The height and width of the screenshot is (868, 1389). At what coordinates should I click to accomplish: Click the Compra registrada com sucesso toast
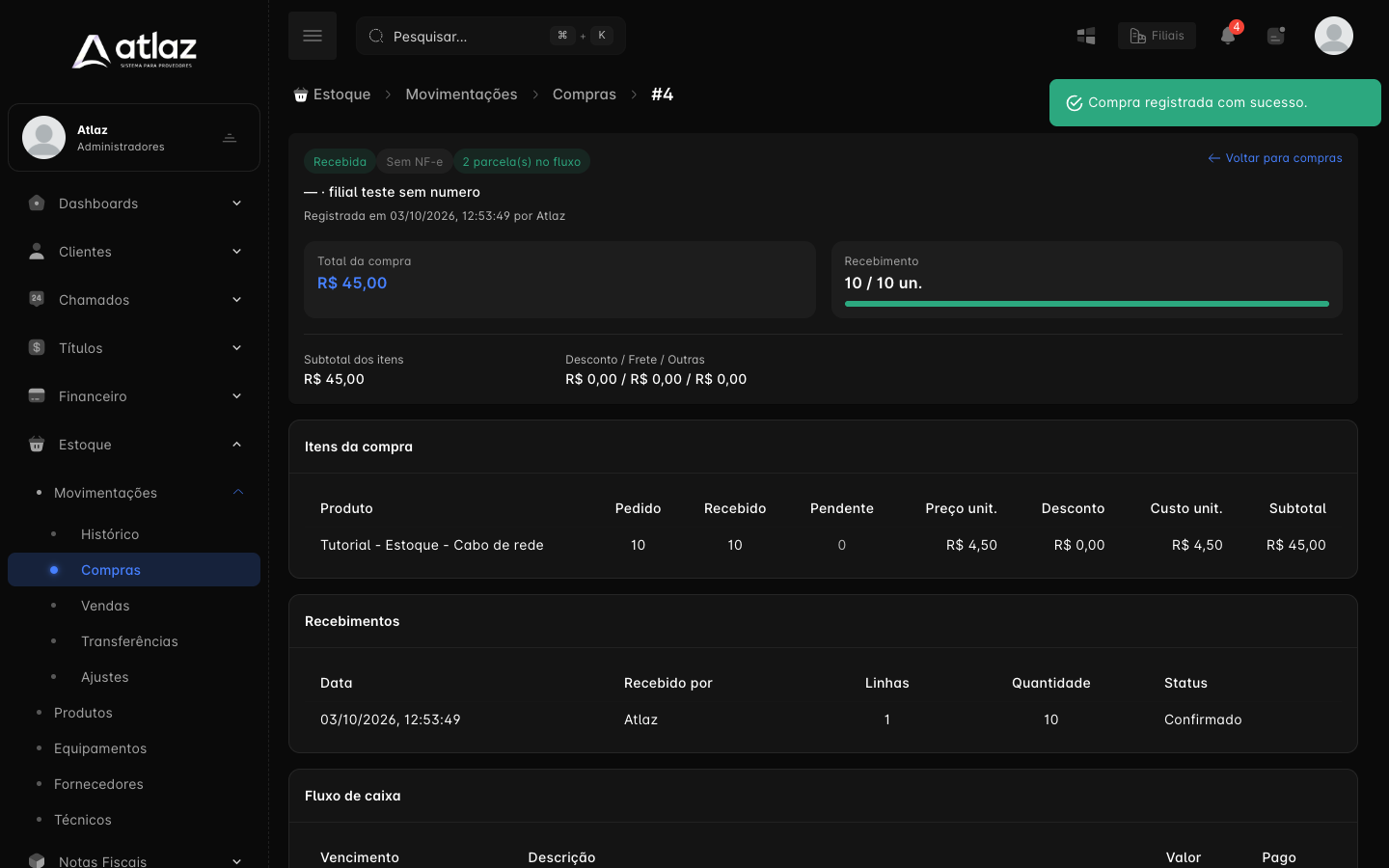coord(1215,103)
